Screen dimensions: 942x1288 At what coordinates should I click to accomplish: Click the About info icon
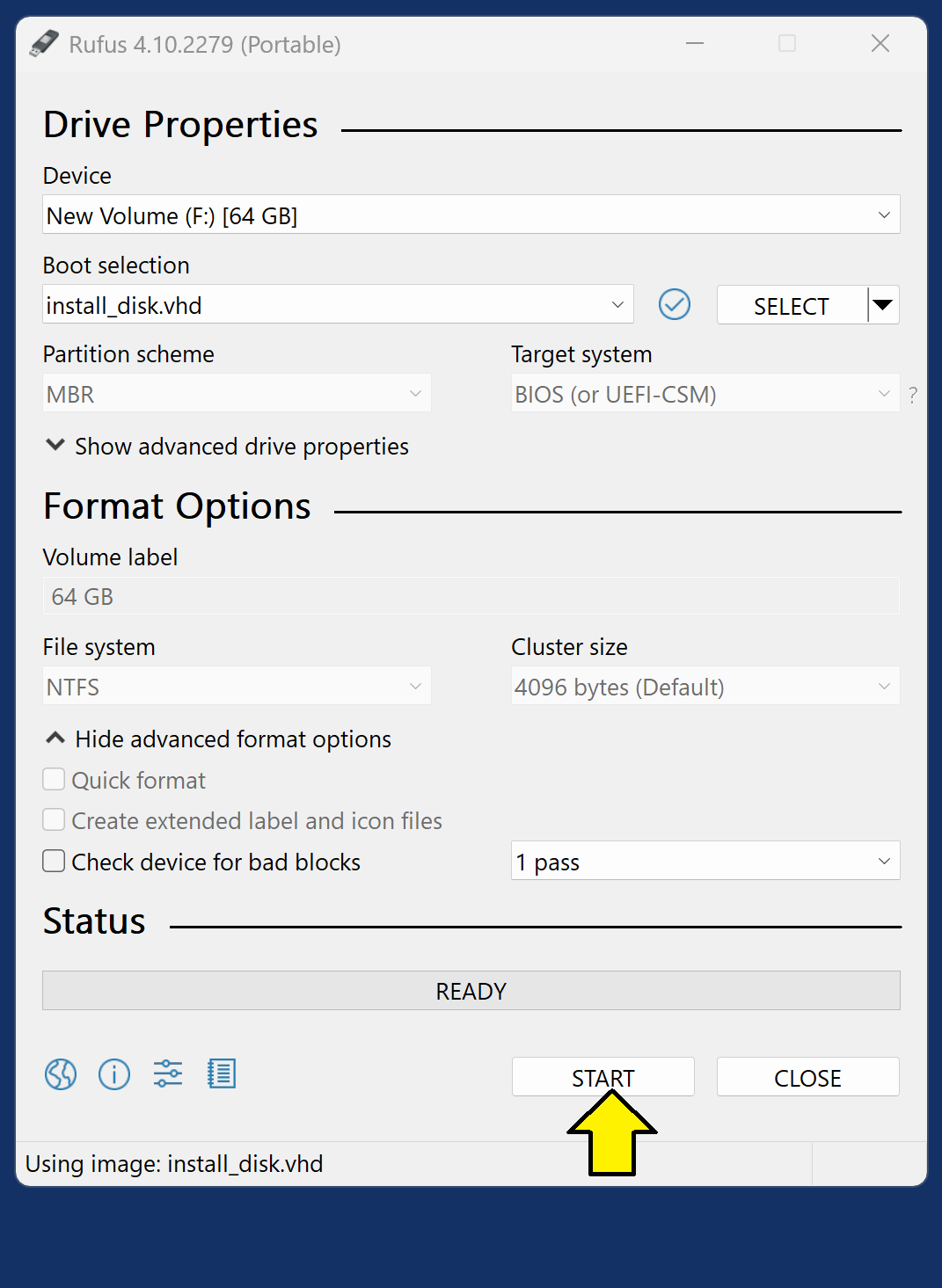point(114,1073)
